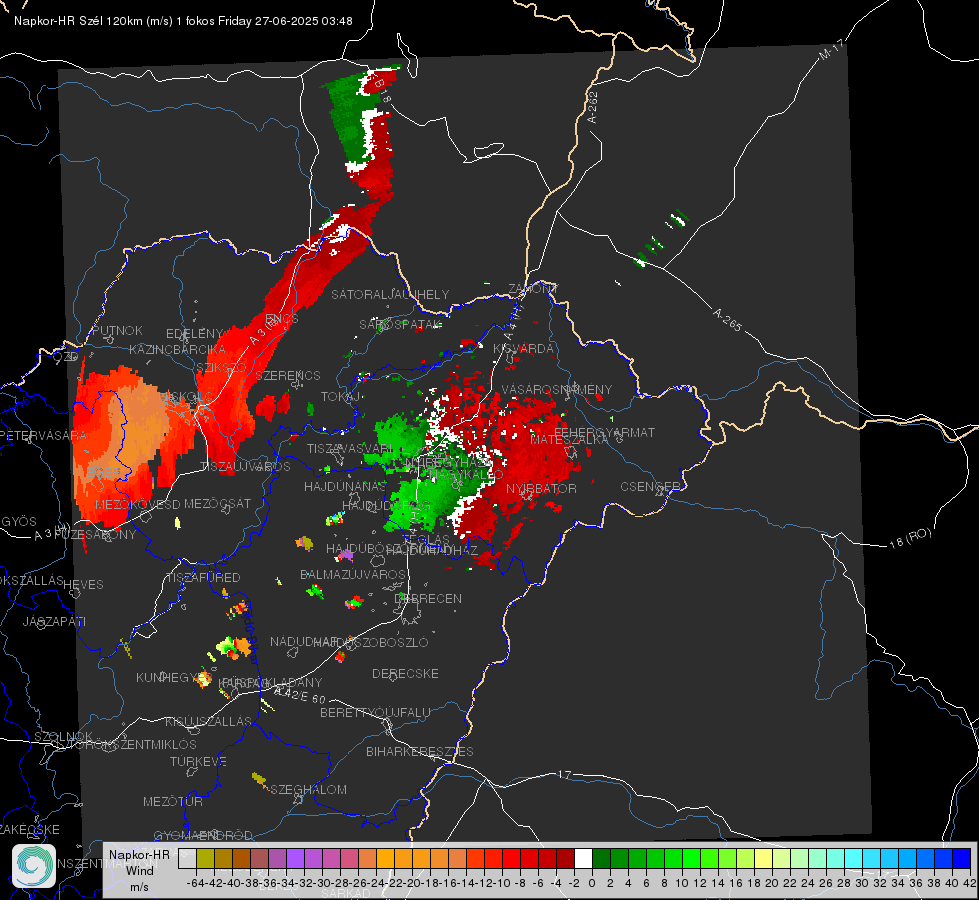This screenshot has height=900, width=979.
Task: Click the A-265 road label
Action: (727, 320)
